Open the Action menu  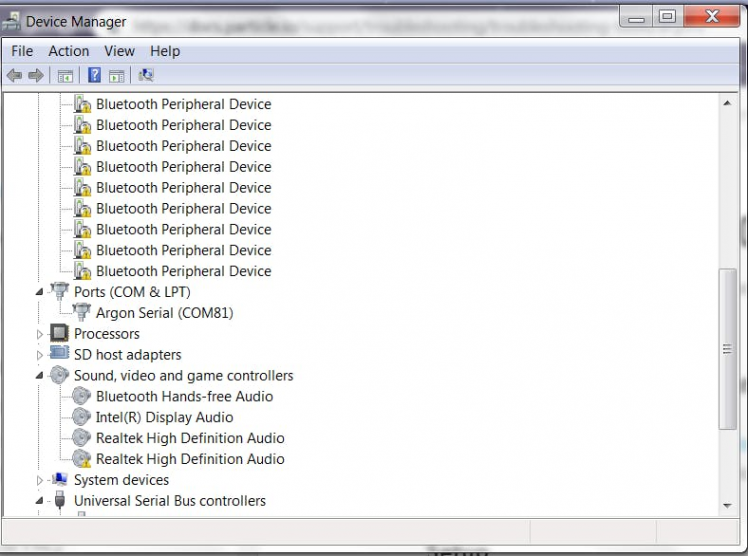tap(69, 51)
